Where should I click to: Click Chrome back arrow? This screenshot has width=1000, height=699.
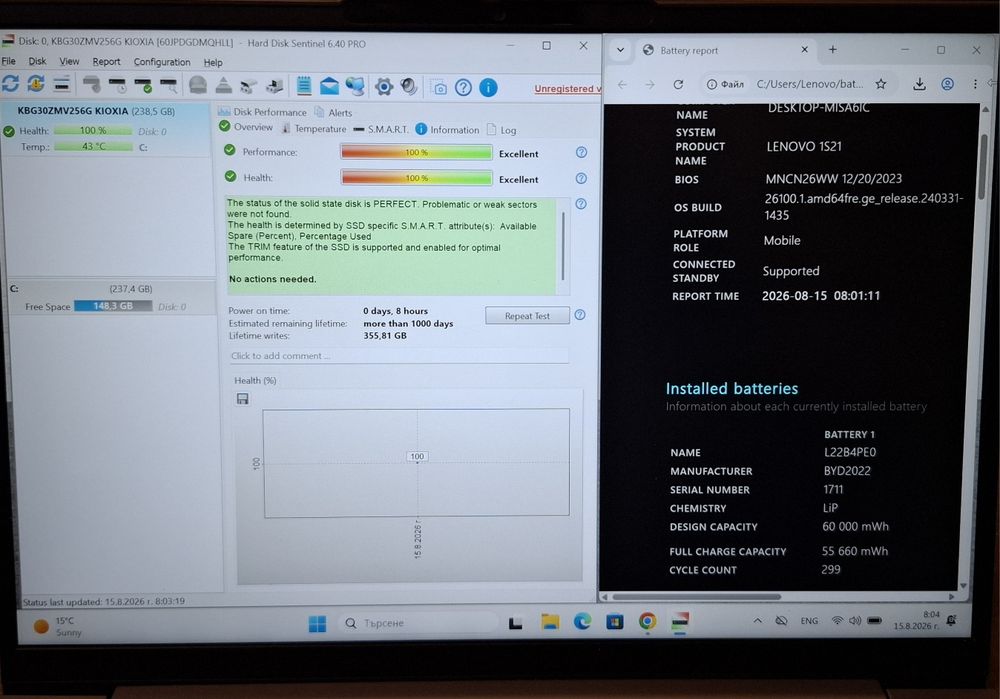(x=622, y=84)
